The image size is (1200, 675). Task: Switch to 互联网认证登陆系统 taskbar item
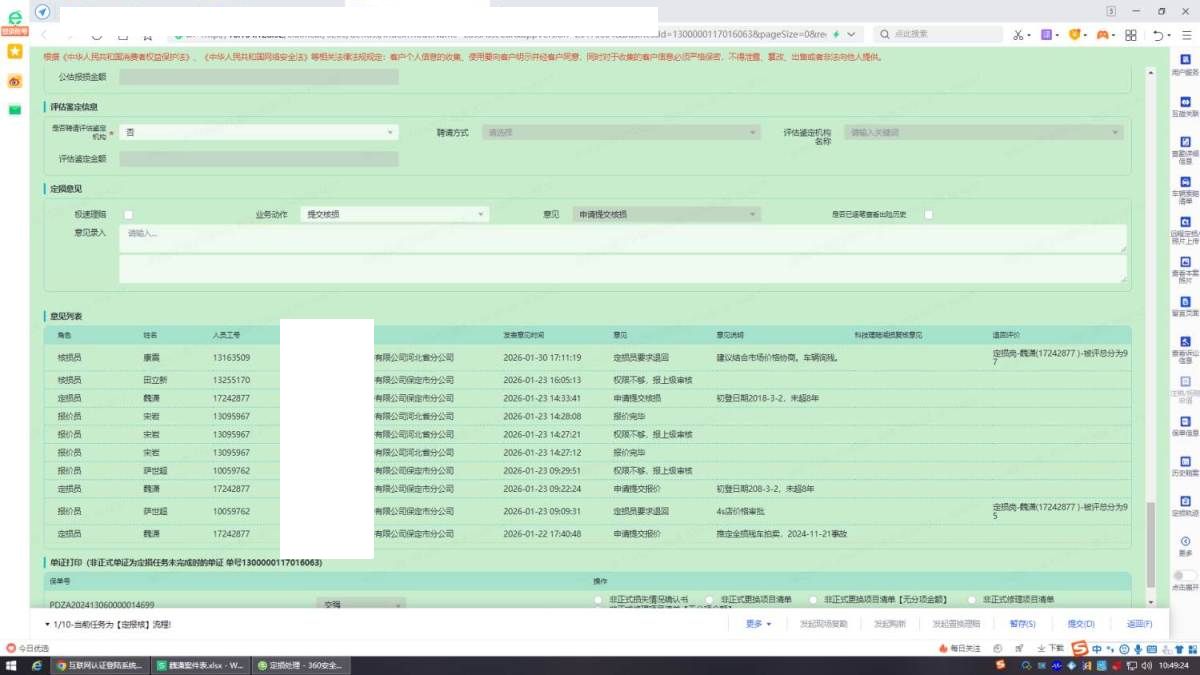click(x=101, y=665)
